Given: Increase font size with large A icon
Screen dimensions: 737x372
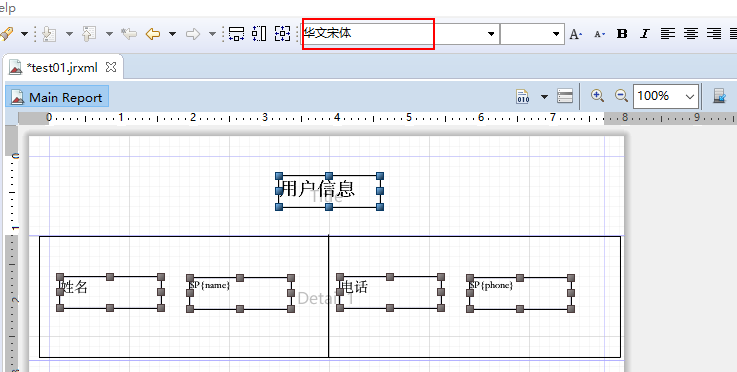Looking at the screenshot, I should 576,34.
